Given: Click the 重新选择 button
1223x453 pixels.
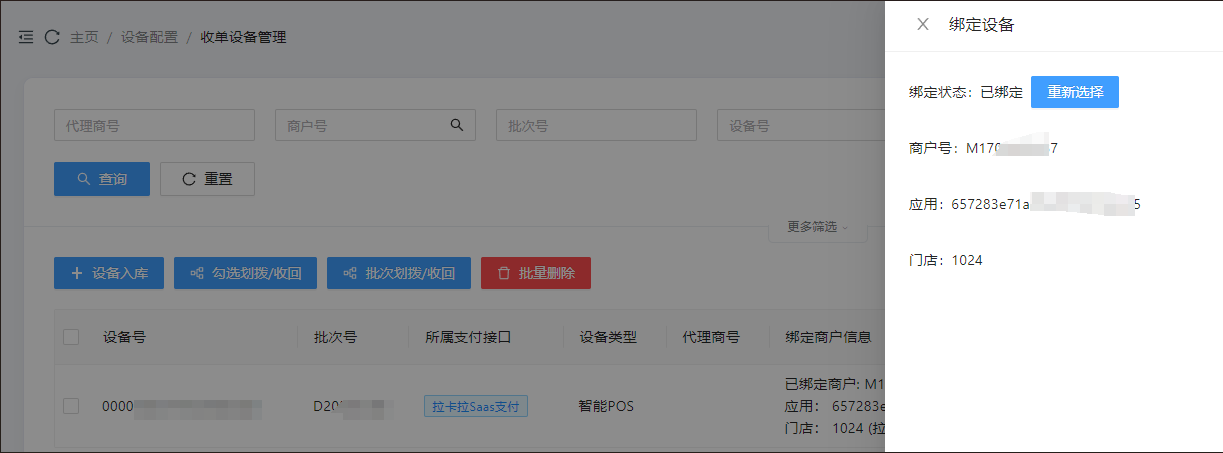Looking at the screenshot, I should tap(1074, 92).
